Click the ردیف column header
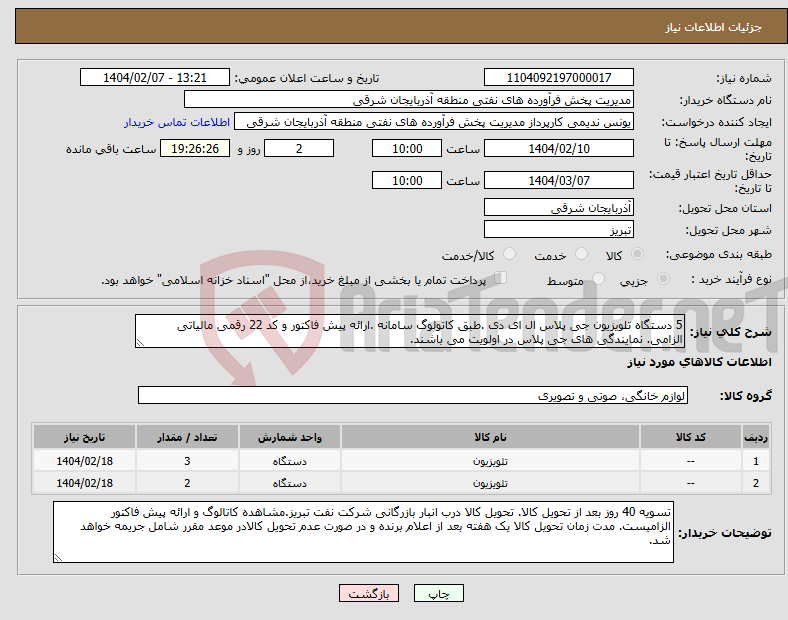 coord(756,437)
